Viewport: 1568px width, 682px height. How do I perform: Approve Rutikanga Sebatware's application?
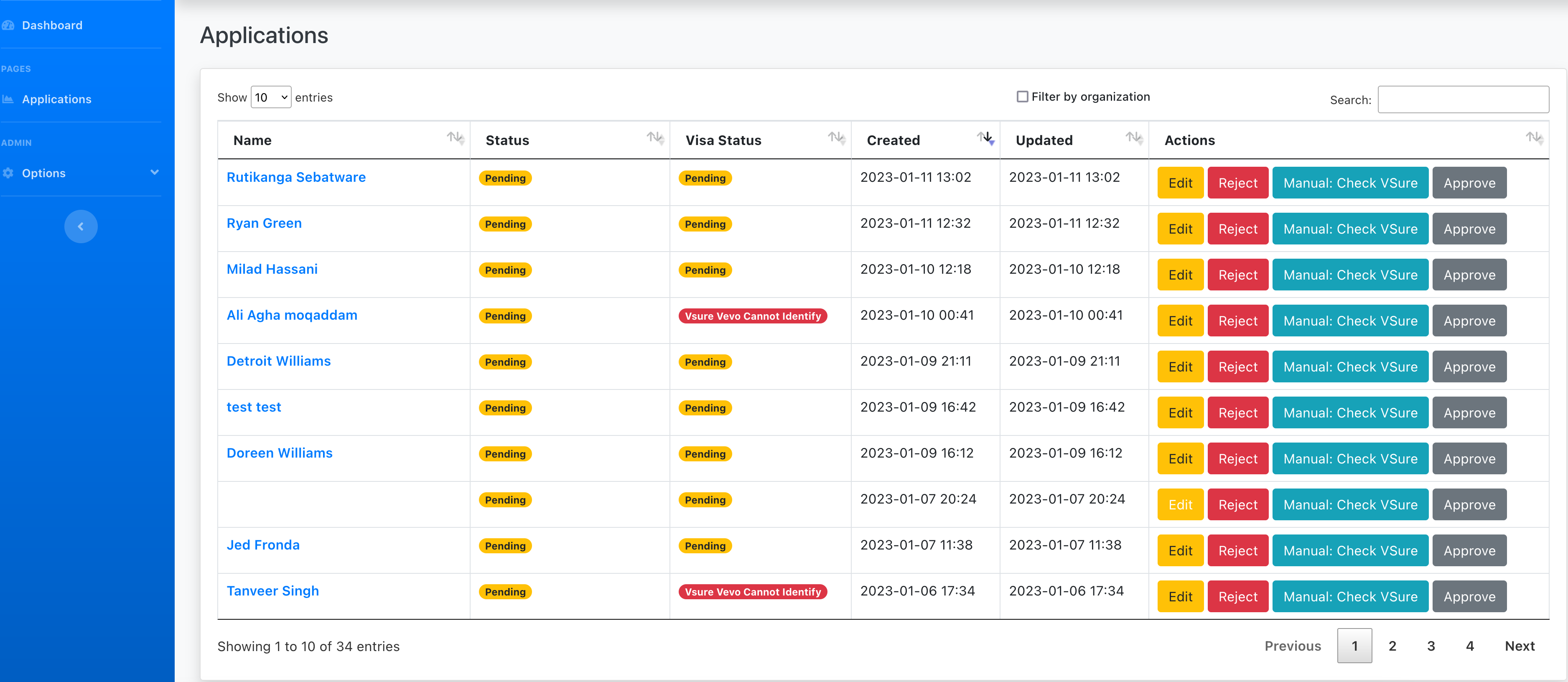click(x=1469, y=183)
